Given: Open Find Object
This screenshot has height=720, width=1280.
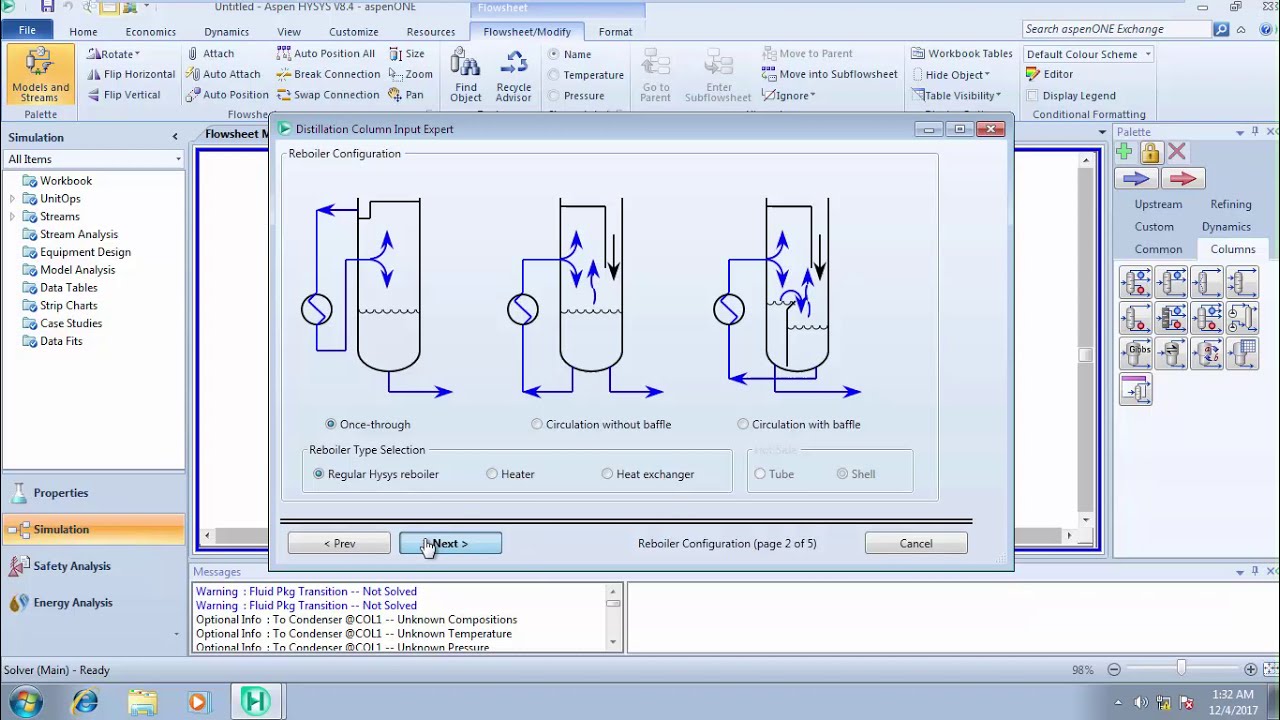Looking at the screenshot, I should [x=465, y=77].
